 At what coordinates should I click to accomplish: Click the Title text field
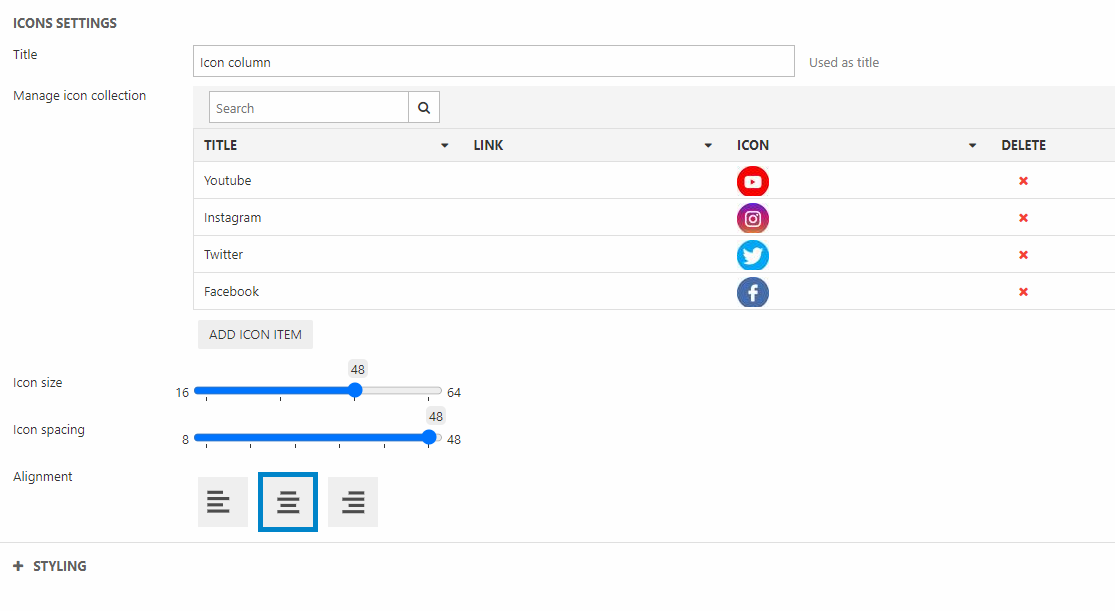[493, 62]
